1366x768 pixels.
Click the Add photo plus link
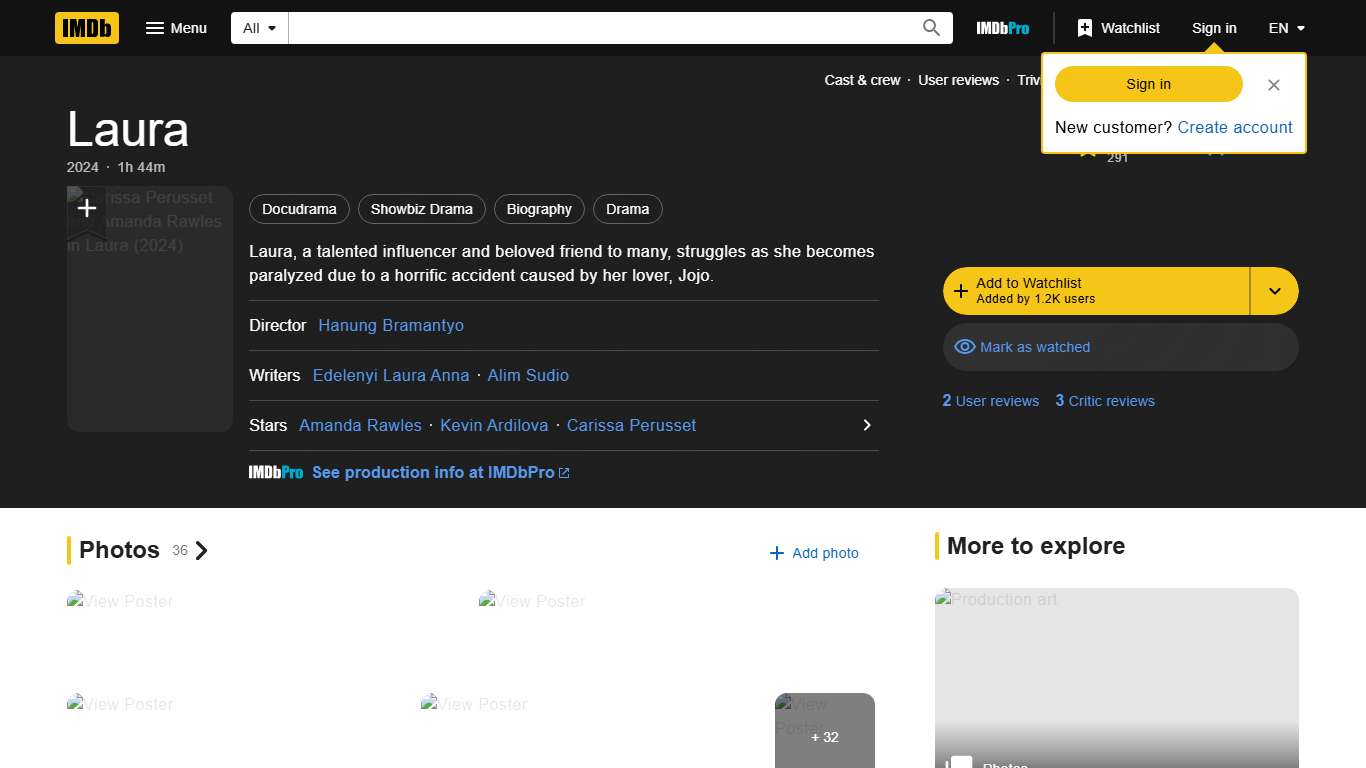click(814, 553)
